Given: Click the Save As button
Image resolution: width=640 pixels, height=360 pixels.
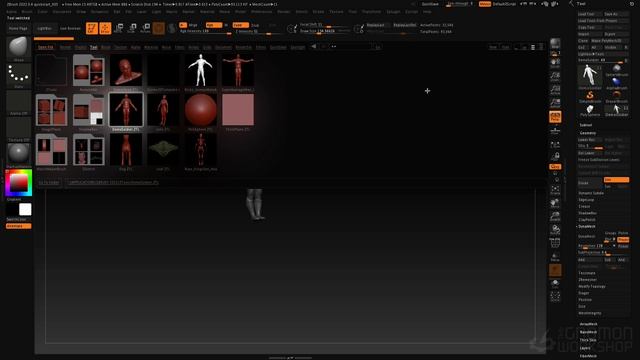Looking at the screenshot, I should [x=616, y=14].
